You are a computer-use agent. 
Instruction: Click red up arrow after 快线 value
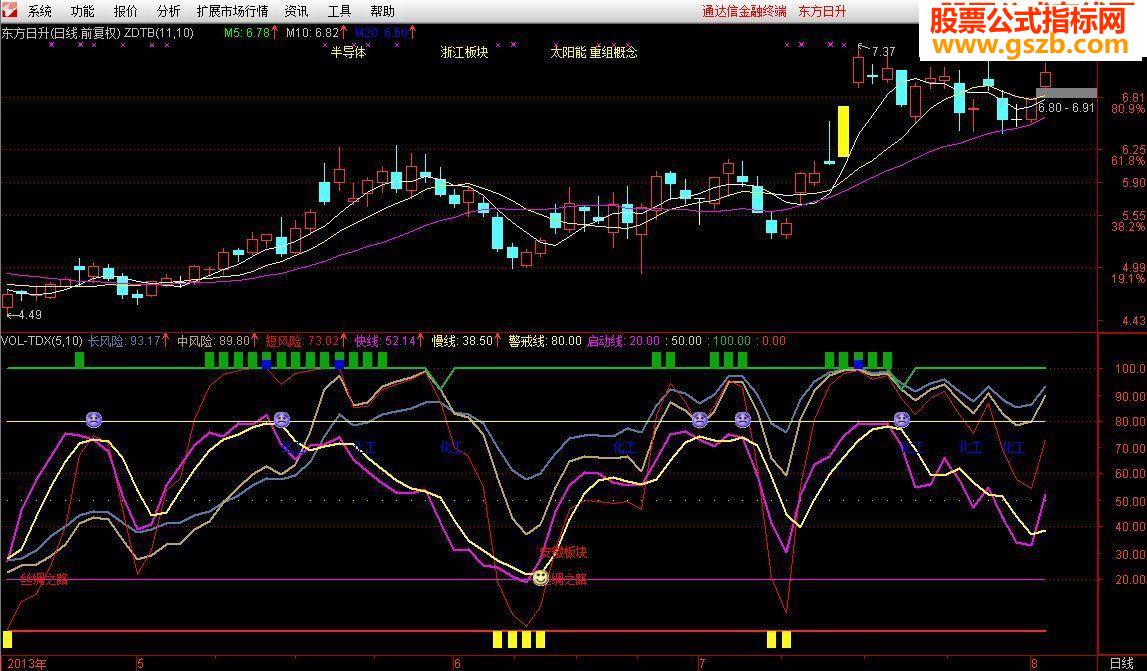[421, 340]
